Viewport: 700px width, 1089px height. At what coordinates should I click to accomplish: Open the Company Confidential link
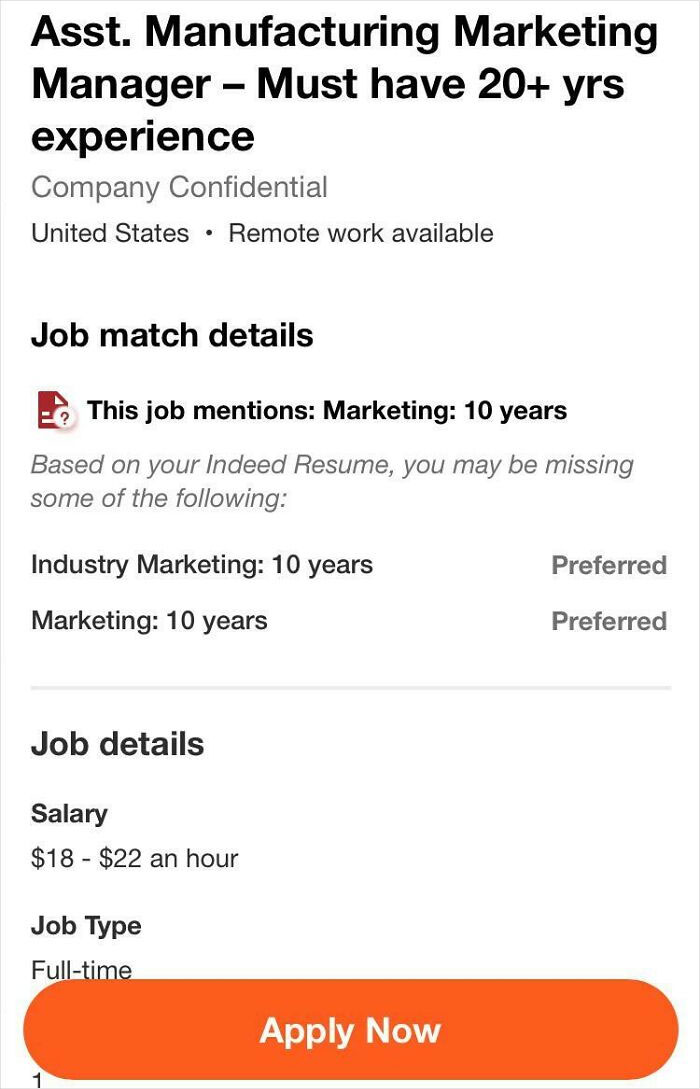(x=179, y=186)
